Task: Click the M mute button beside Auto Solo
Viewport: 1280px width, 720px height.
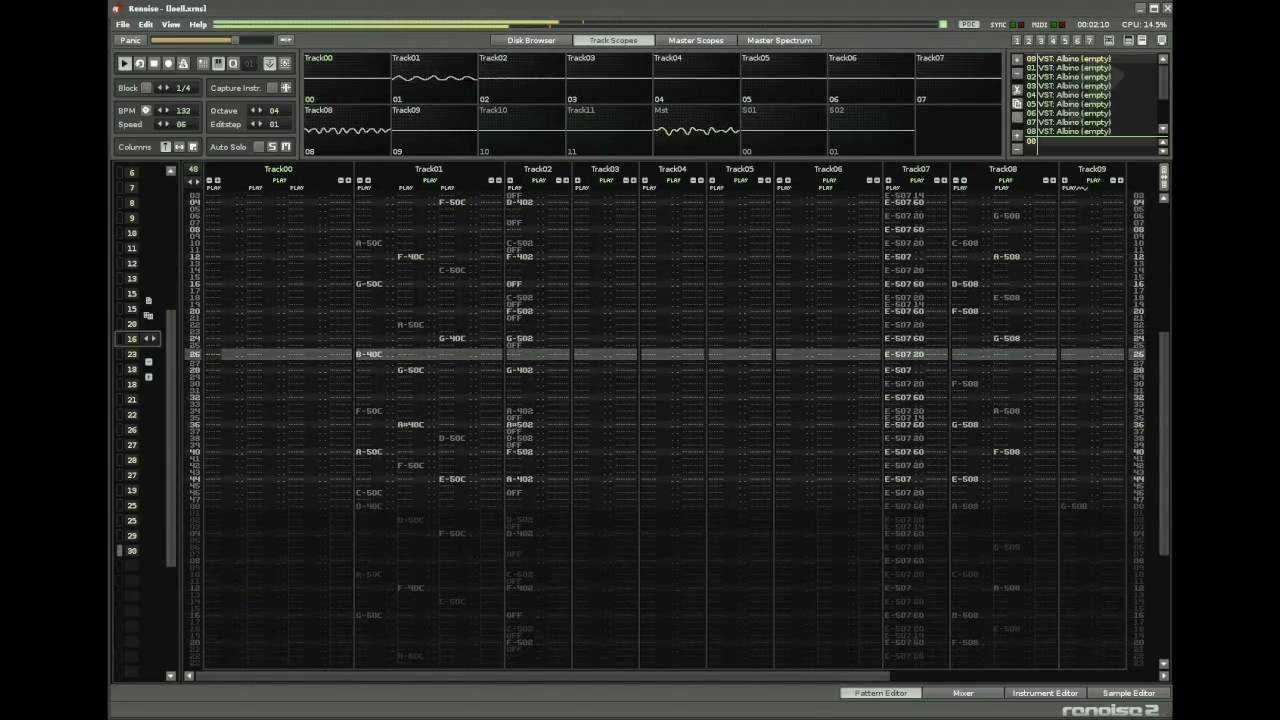Action: 286,147
